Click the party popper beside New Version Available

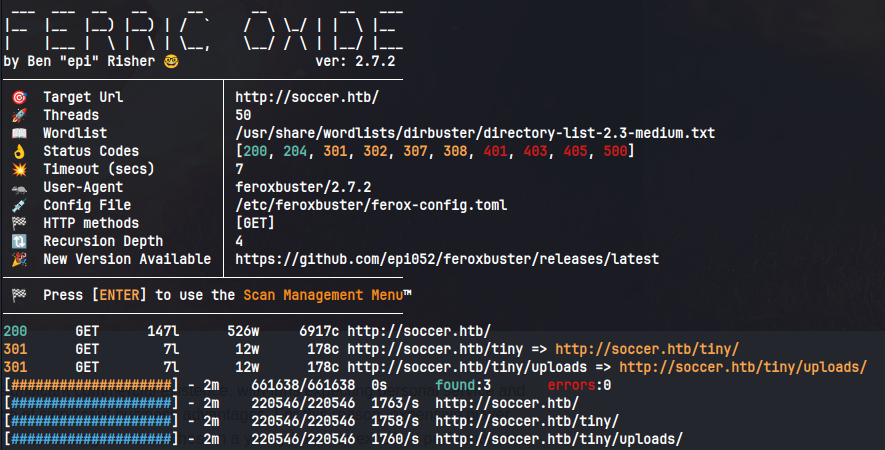point(18,259)
